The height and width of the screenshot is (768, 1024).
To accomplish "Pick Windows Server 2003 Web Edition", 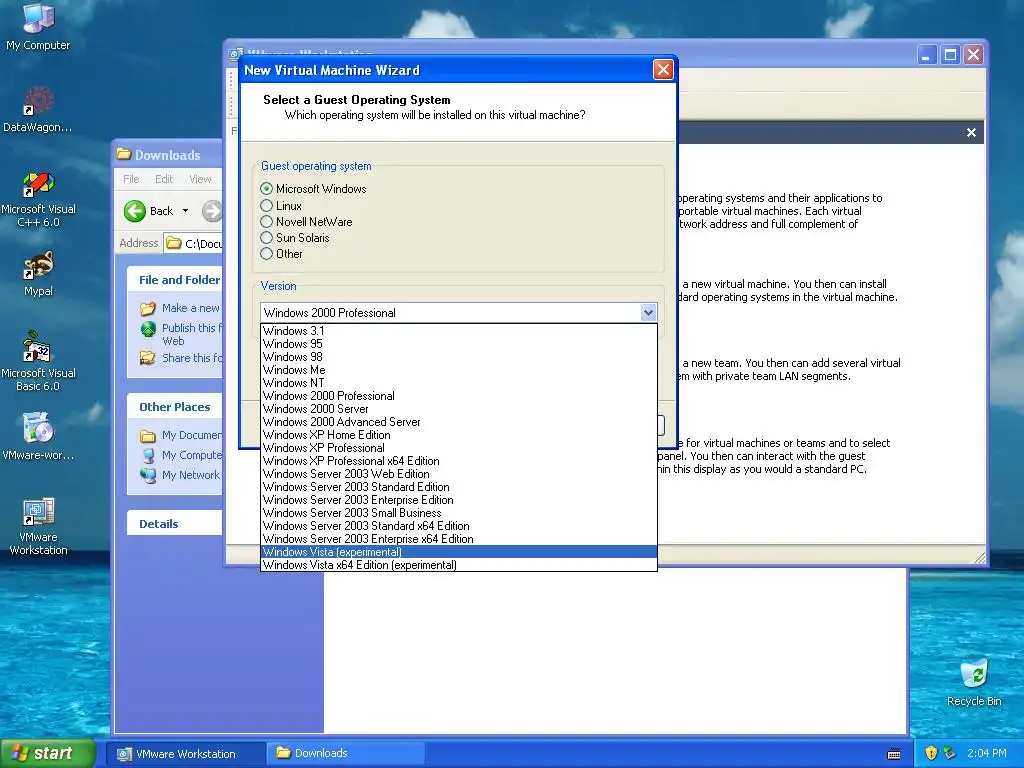I will [x=458, y=474].
